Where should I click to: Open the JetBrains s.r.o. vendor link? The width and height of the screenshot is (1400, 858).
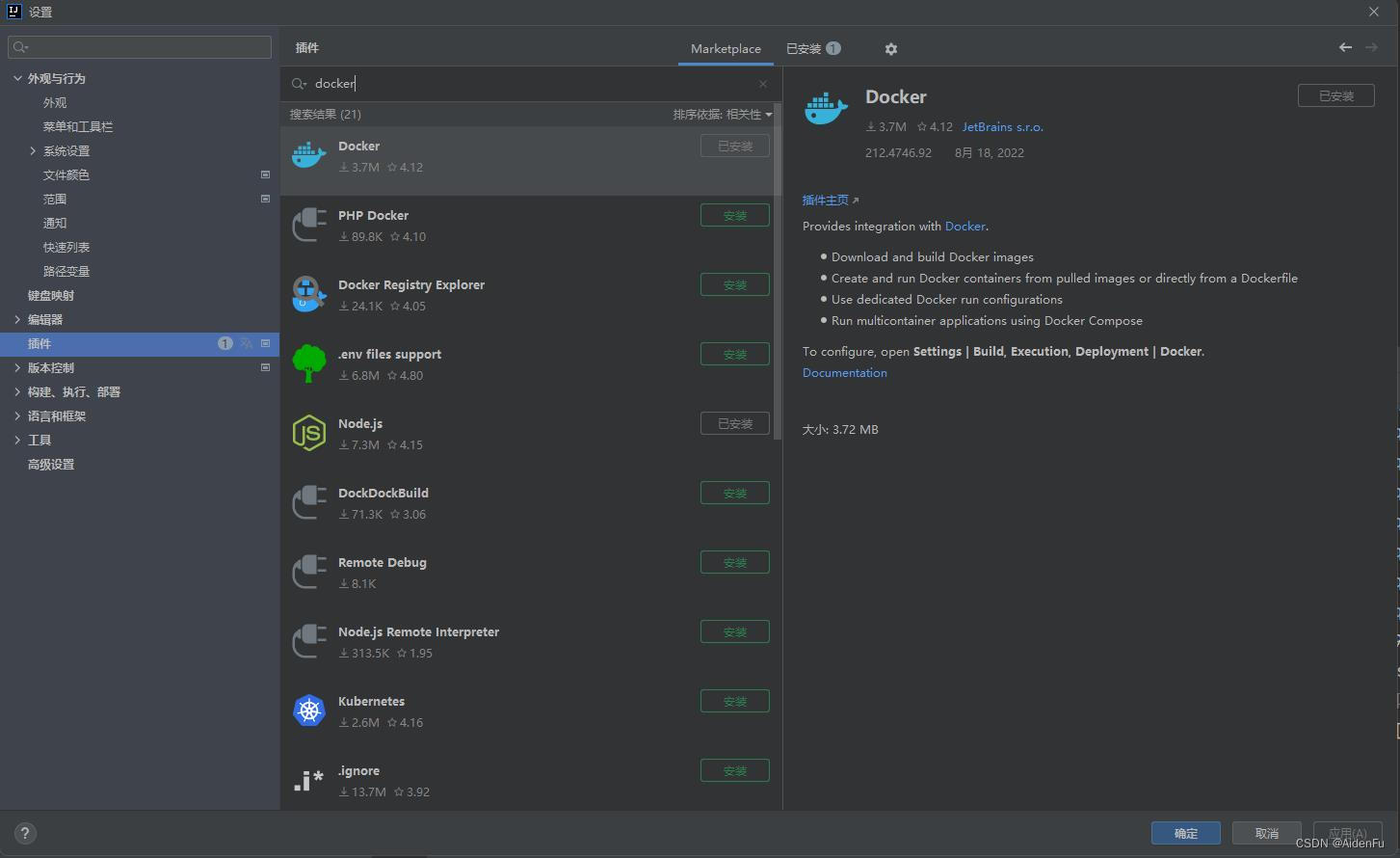click(x=1002, y=127)
